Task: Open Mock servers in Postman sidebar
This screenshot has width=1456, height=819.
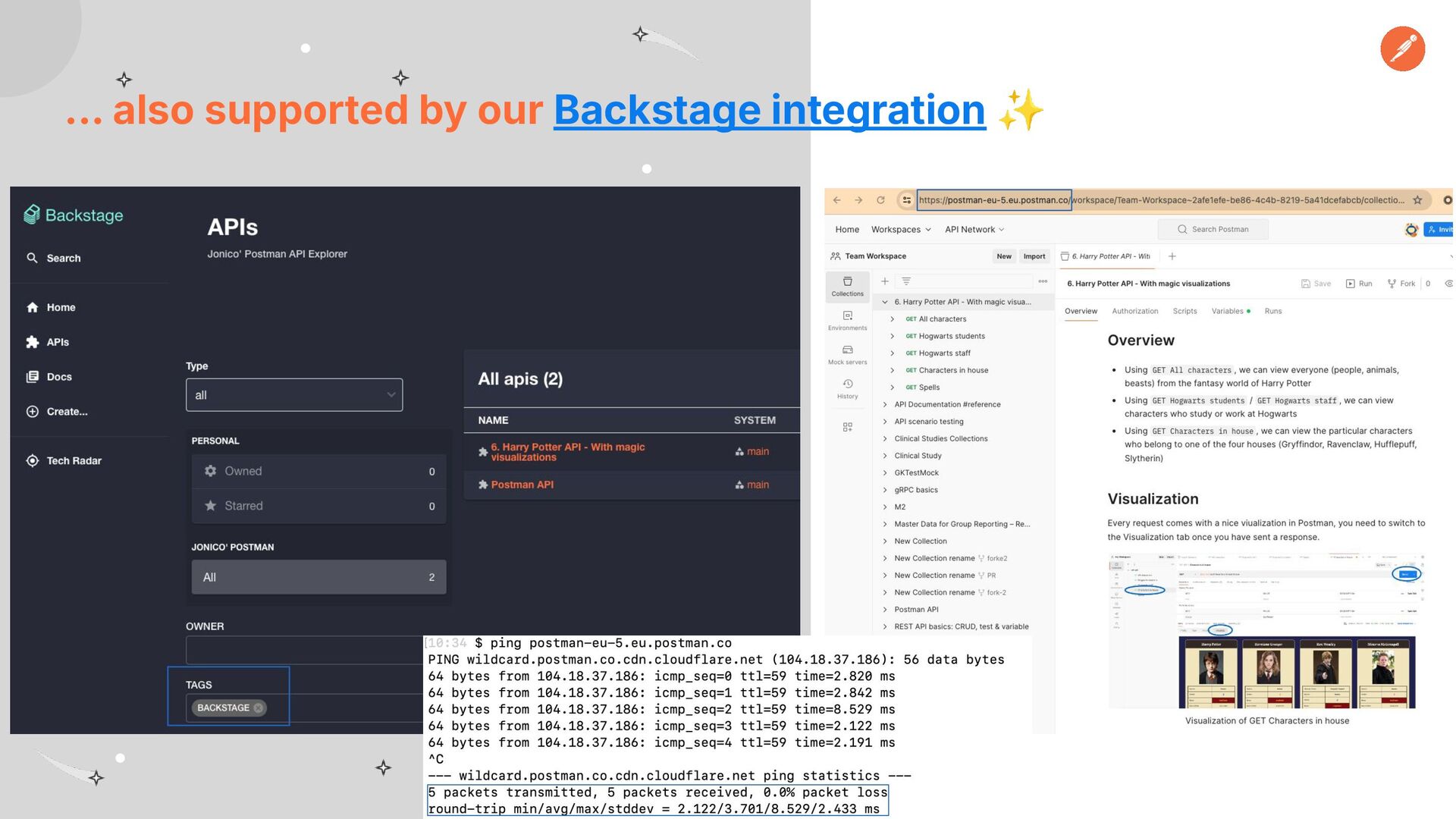Action: pyautogui.click(x=847, y=355)
